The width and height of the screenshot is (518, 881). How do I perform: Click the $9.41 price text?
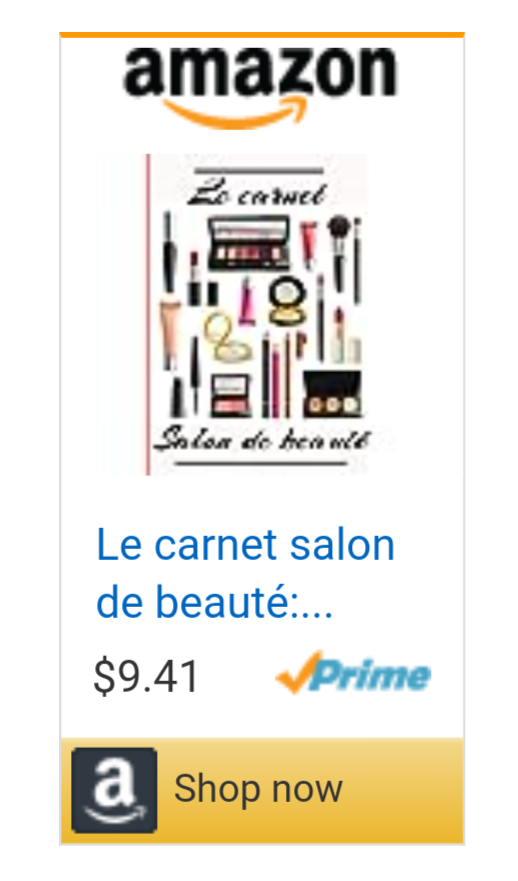pos(146,676)
